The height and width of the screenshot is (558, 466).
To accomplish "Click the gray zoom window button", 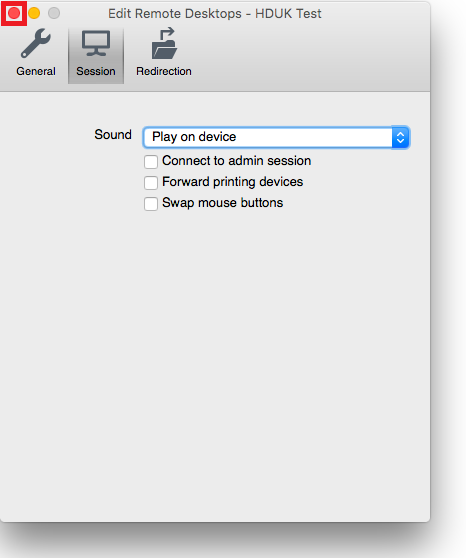I will (x=54, y=13).
